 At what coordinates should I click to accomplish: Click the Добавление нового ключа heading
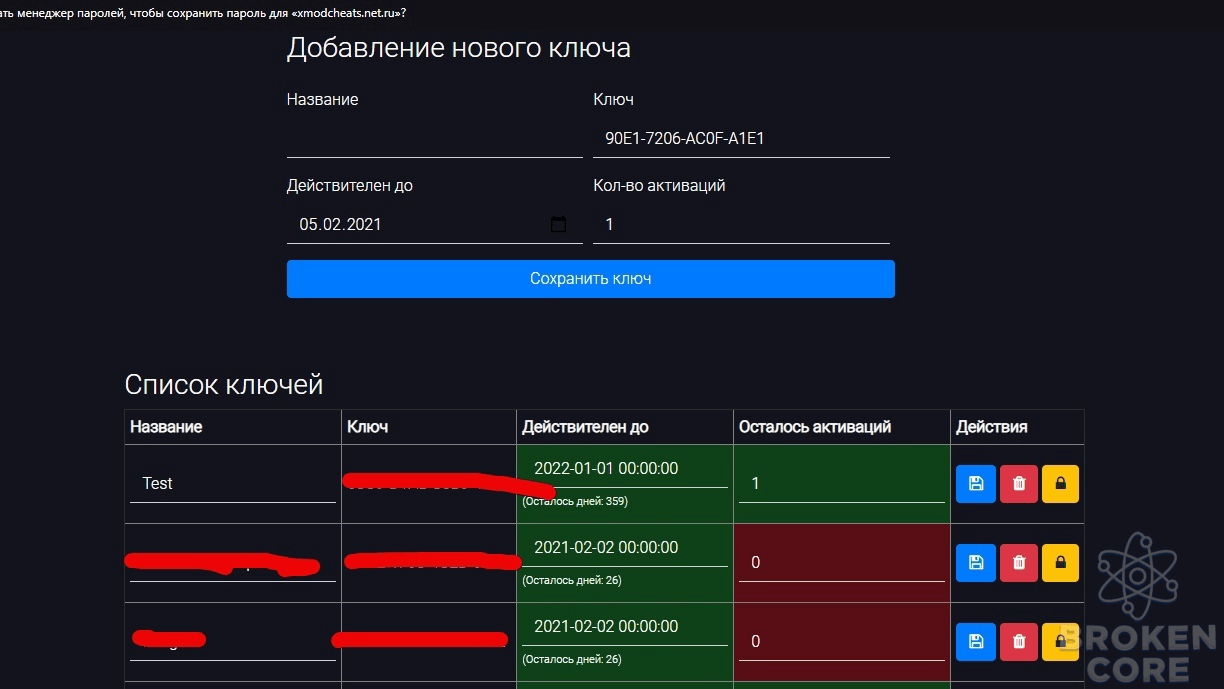459,48
